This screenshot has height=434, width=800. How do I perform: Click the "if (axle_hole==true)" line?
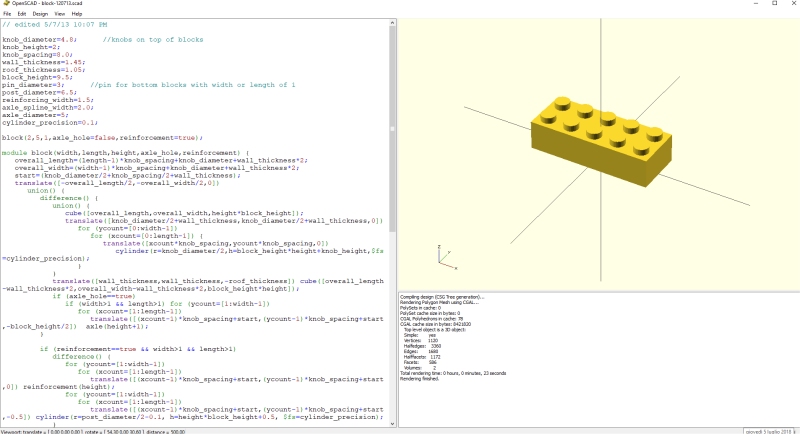pos(94,296)
